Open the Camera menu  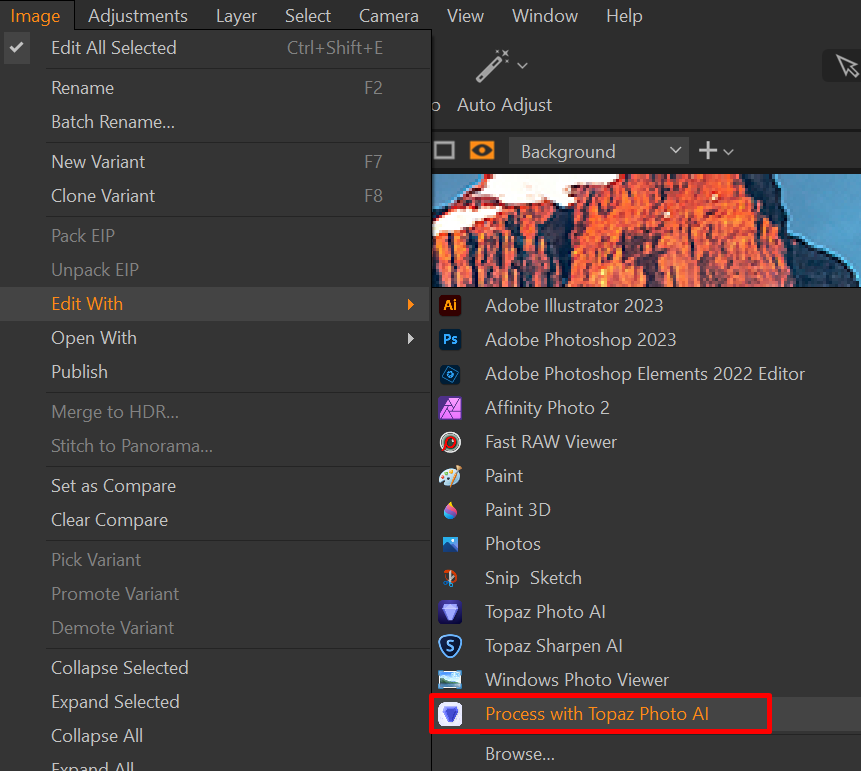click(x=389, y=16)
